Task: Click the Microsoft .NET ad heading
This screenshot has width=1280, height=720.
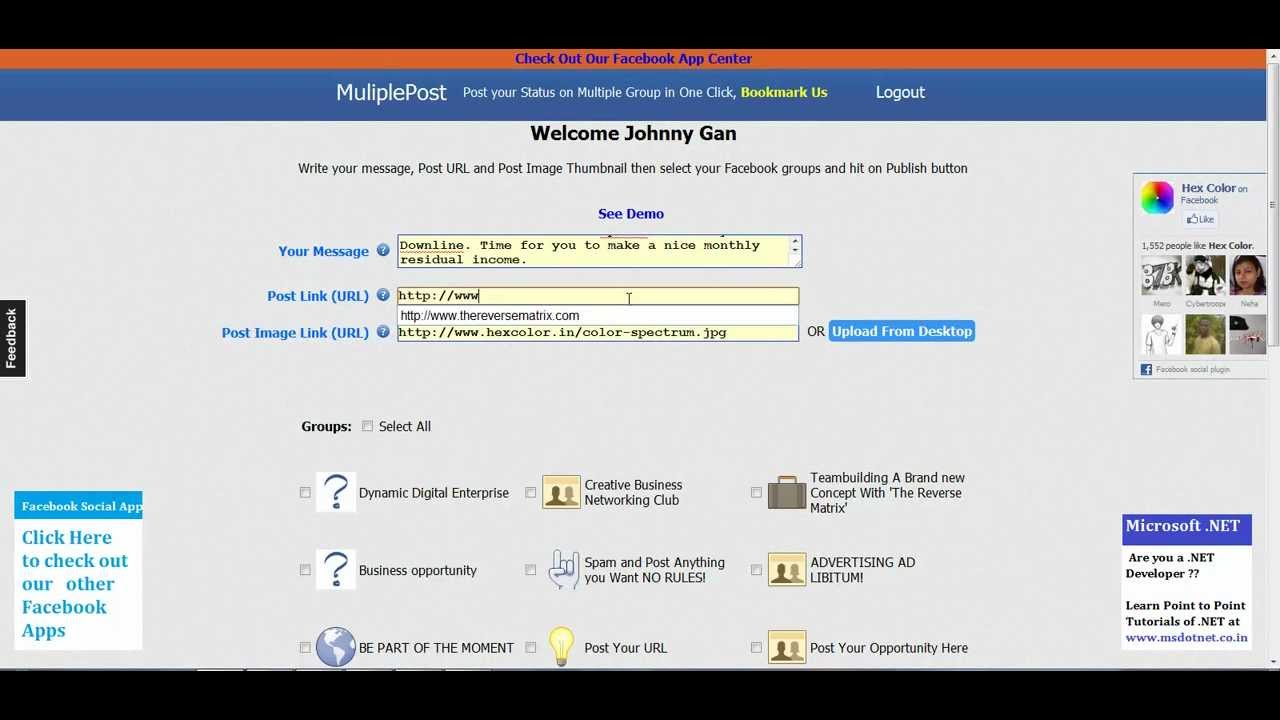Action: [1183, 526]
